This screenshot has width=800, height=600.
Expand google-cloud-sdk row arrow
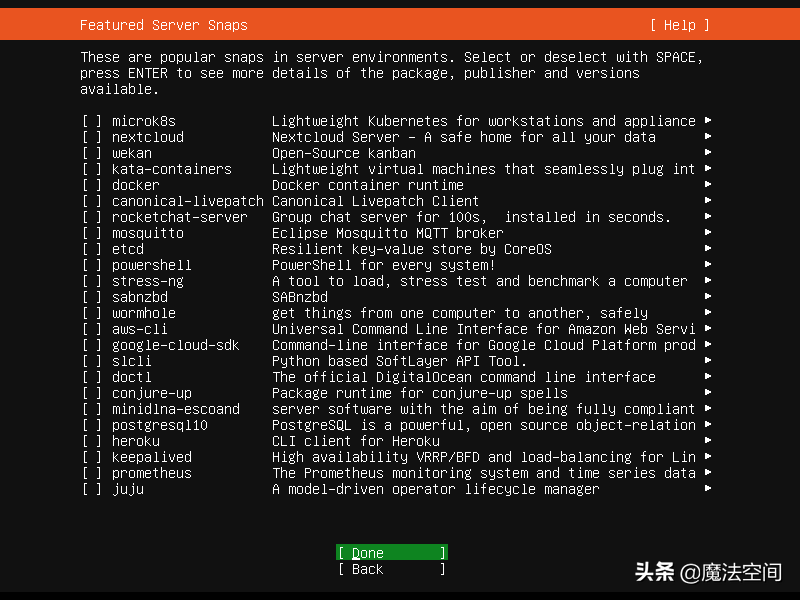tap(708, 344)
